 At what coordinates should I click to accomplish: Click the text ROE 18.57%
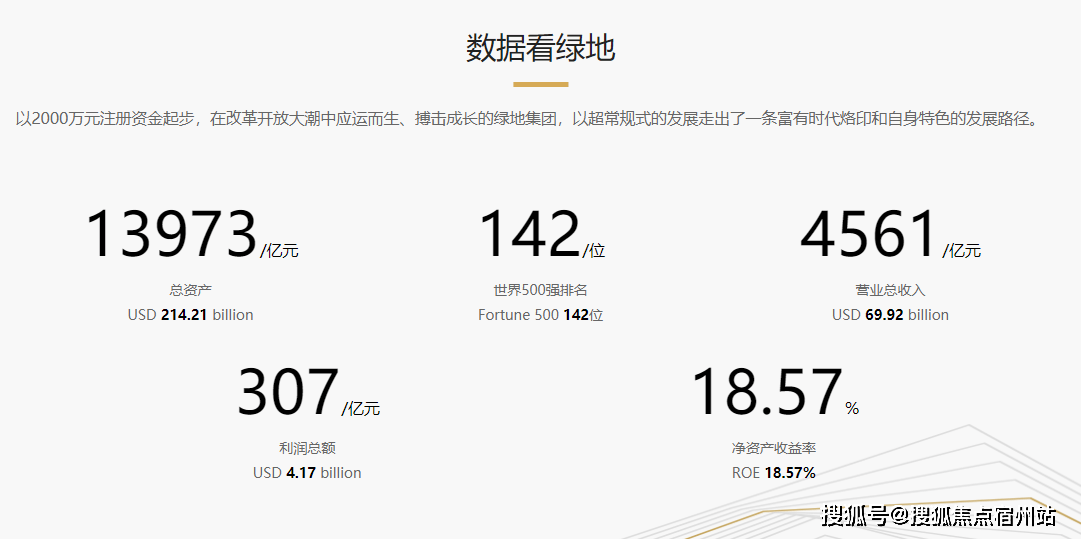(x=774, y=473)
